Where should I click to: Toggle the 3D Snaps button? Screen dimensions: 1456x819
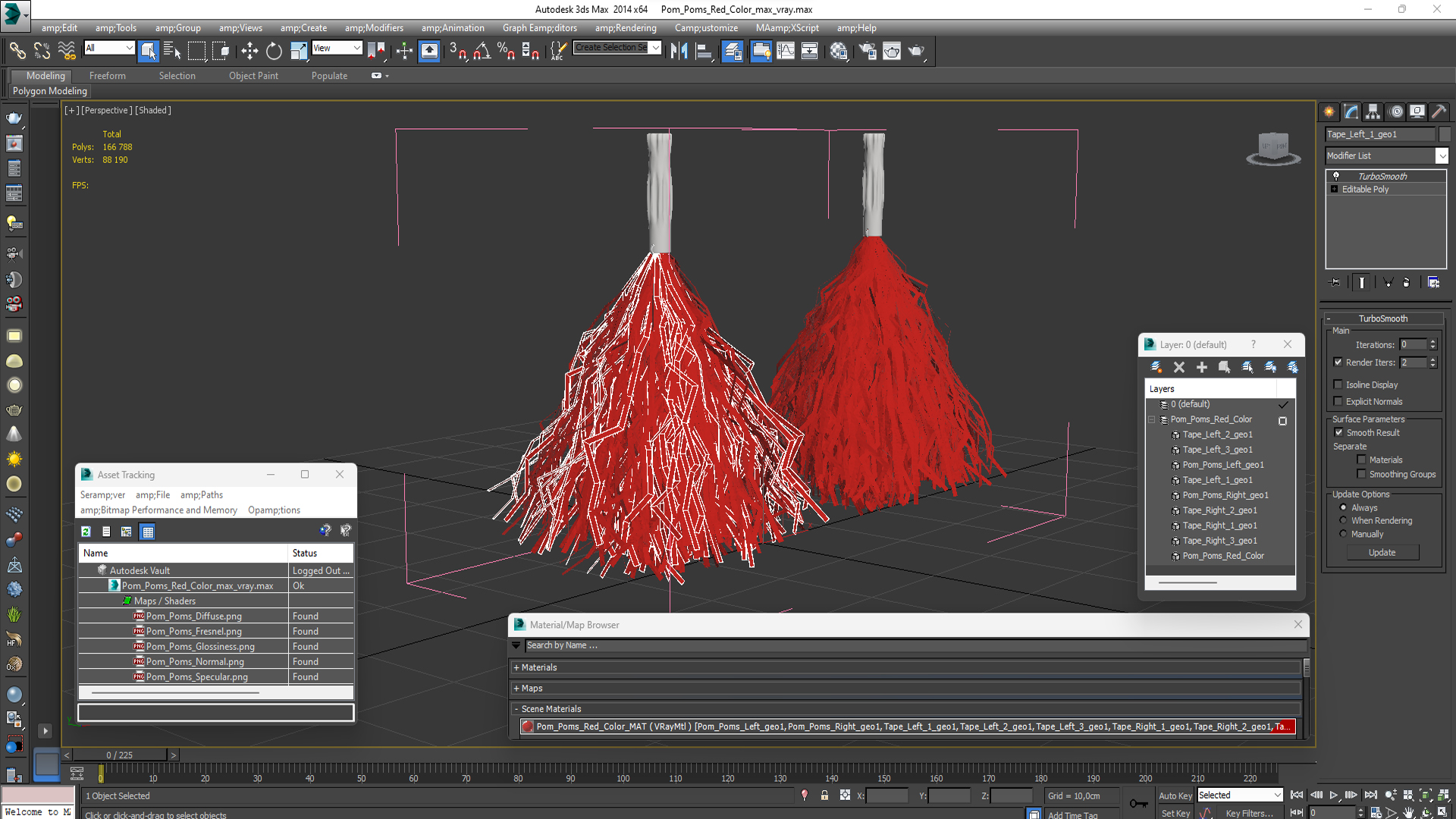click(x=457, y=51)
